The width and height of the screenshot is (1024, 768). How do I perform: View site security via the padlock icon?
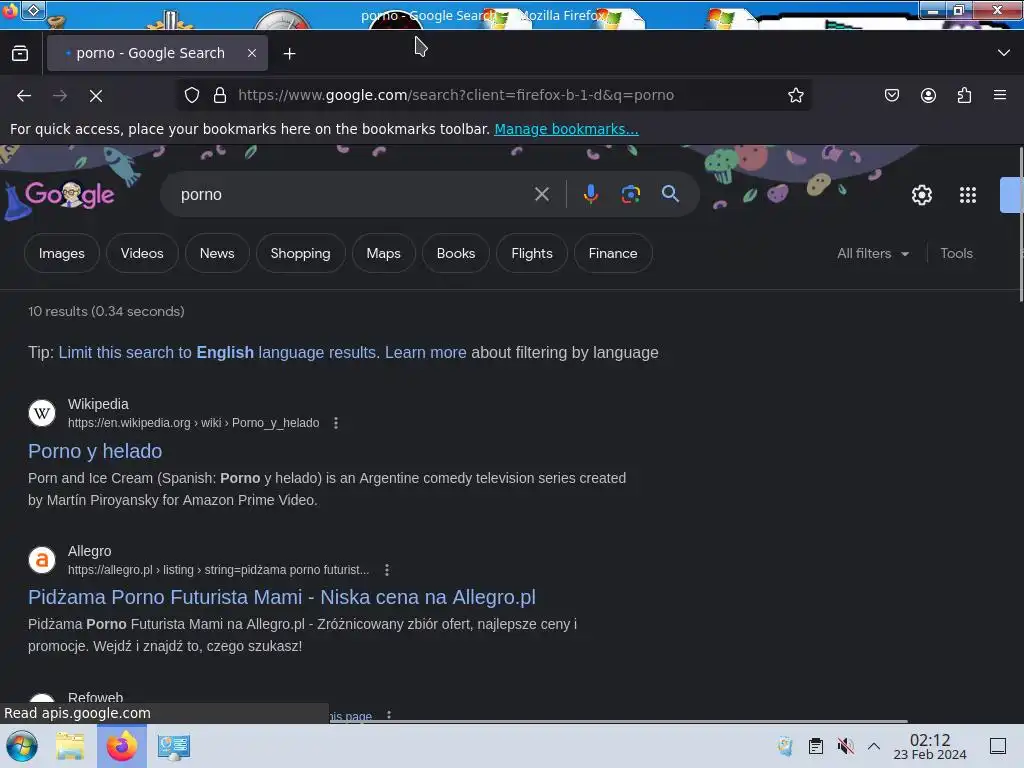tap(220, 95)
